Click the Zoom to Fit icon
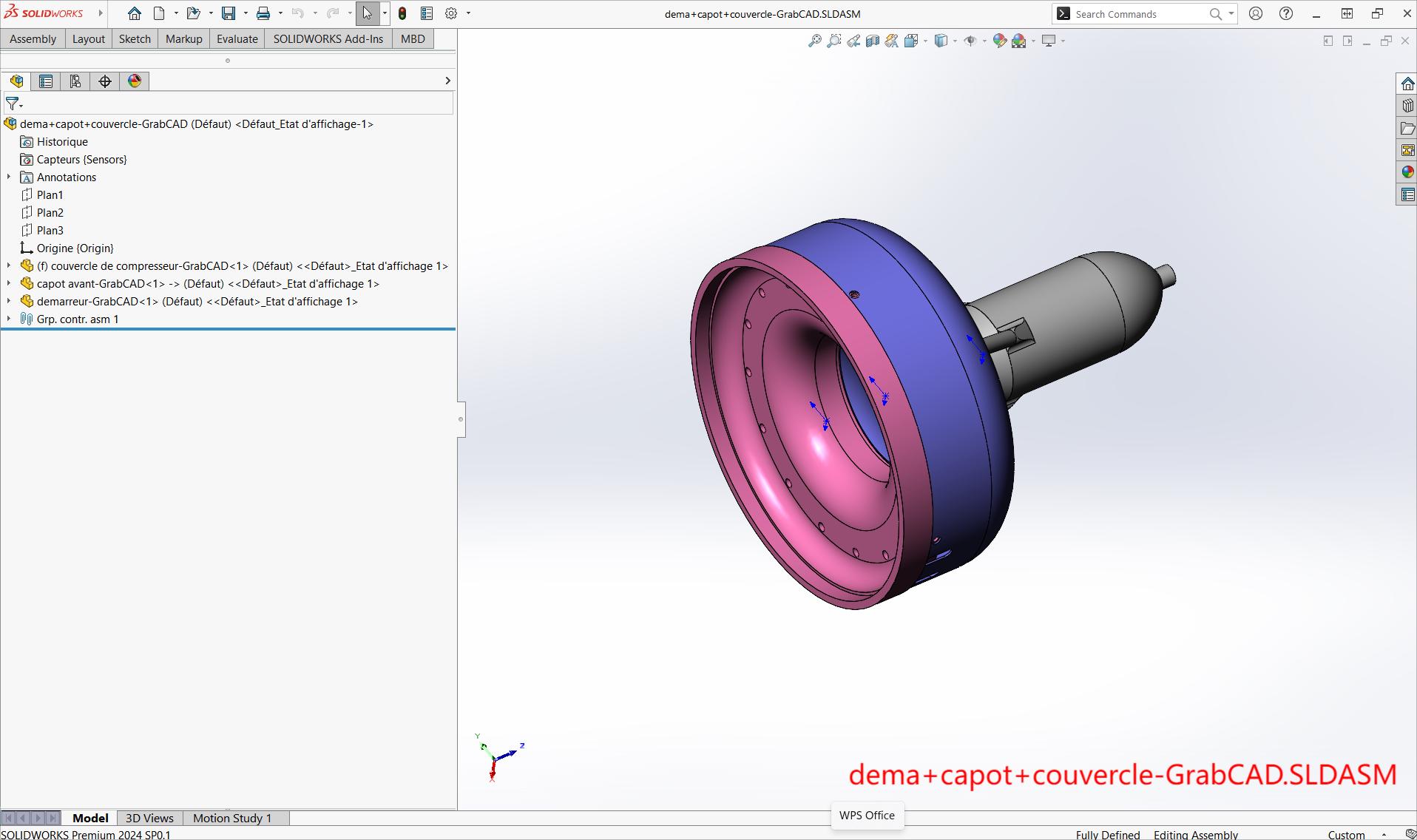 coord(814,41)
